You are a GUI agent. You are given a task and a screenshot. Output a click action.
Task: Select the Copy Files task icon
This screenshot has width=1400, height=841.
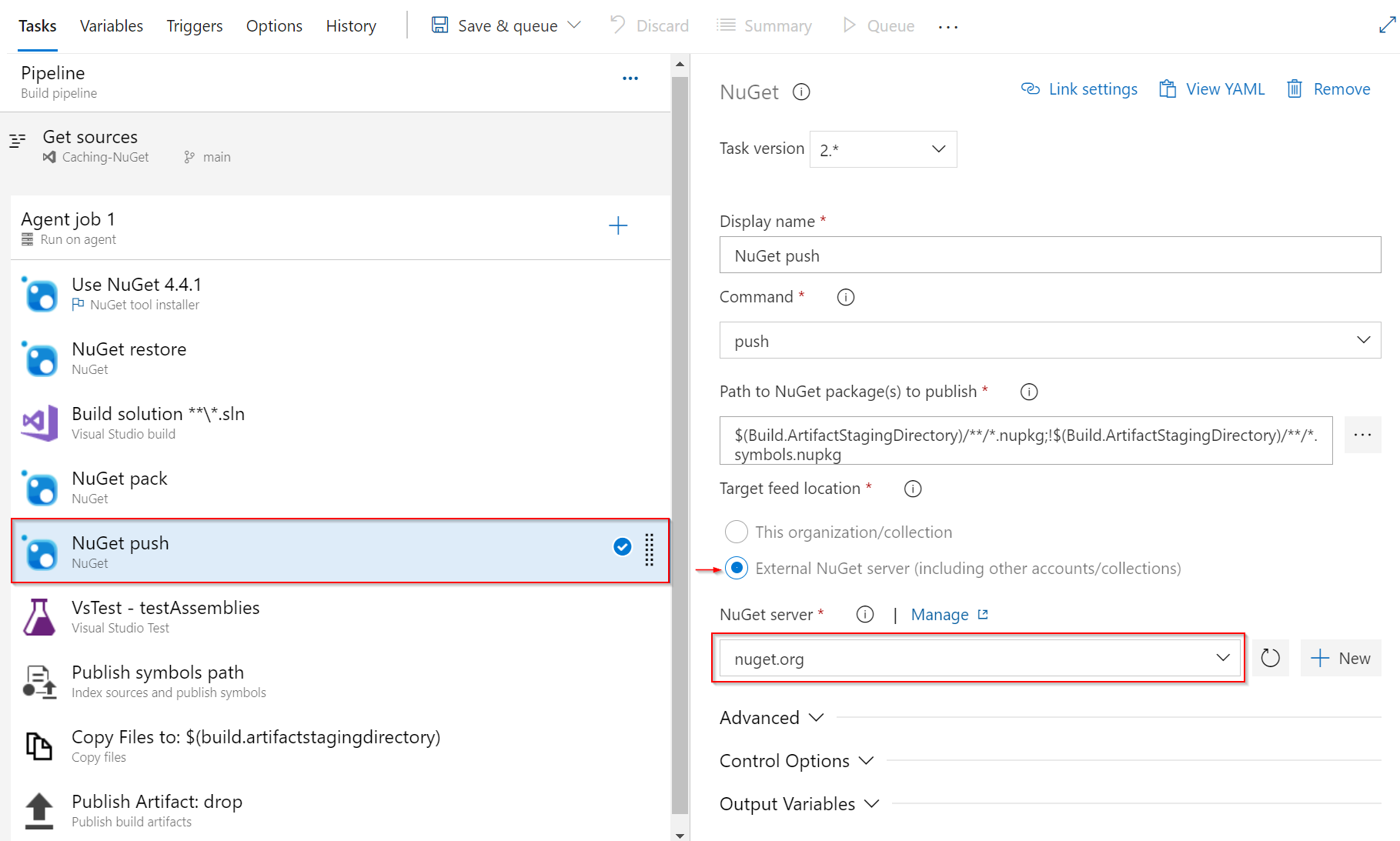39,746
